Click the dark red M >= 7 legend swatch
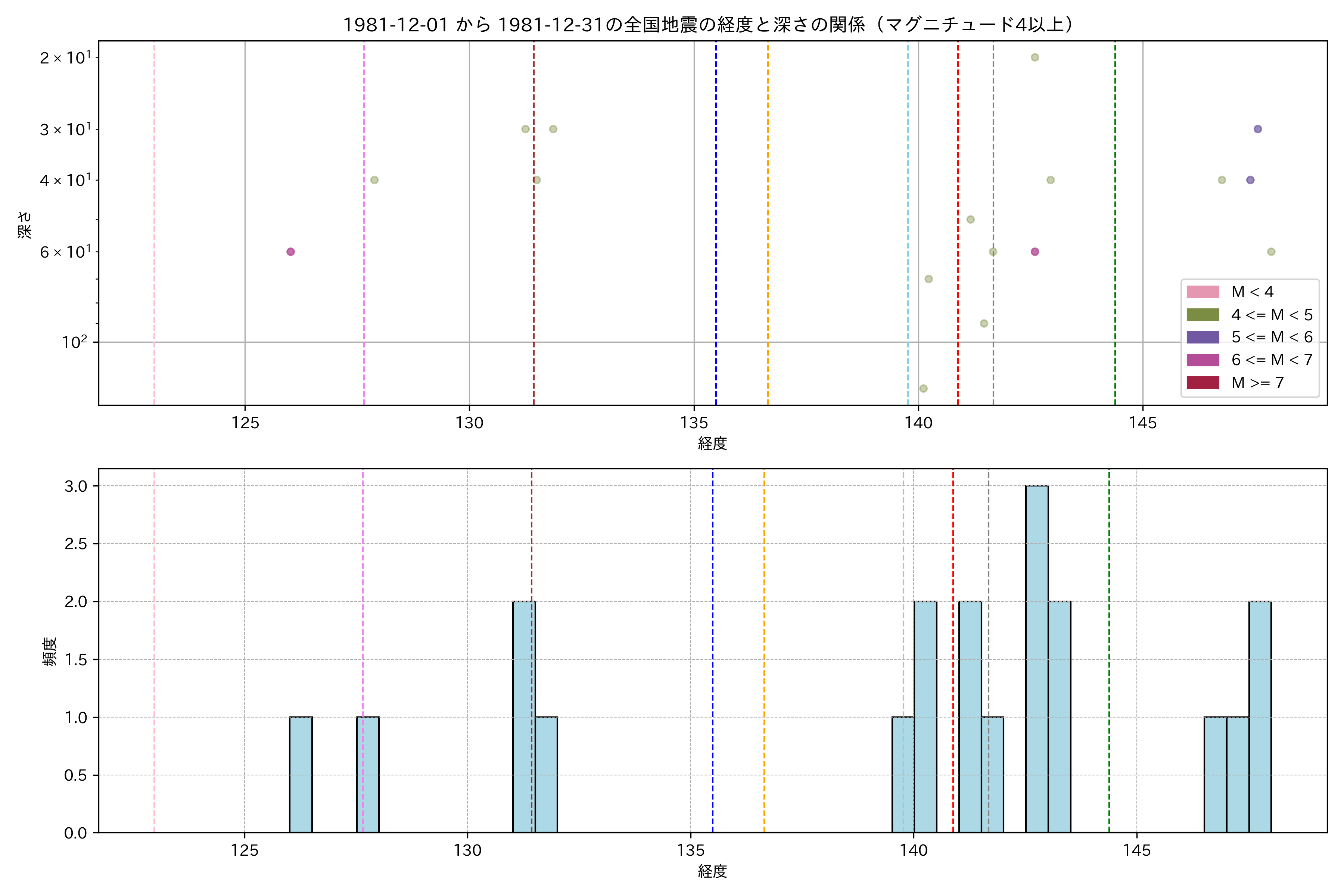Screen dimensions: 1344x896 coord(1202,383)
